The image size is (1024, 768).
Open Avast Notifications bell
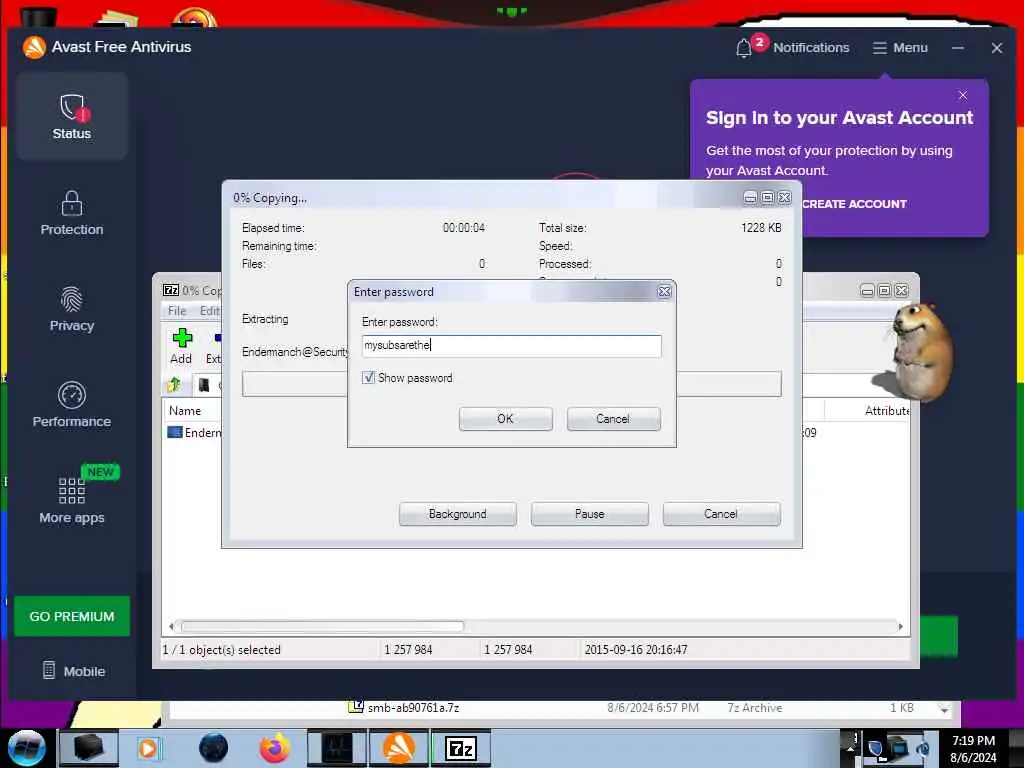[792, 47]
